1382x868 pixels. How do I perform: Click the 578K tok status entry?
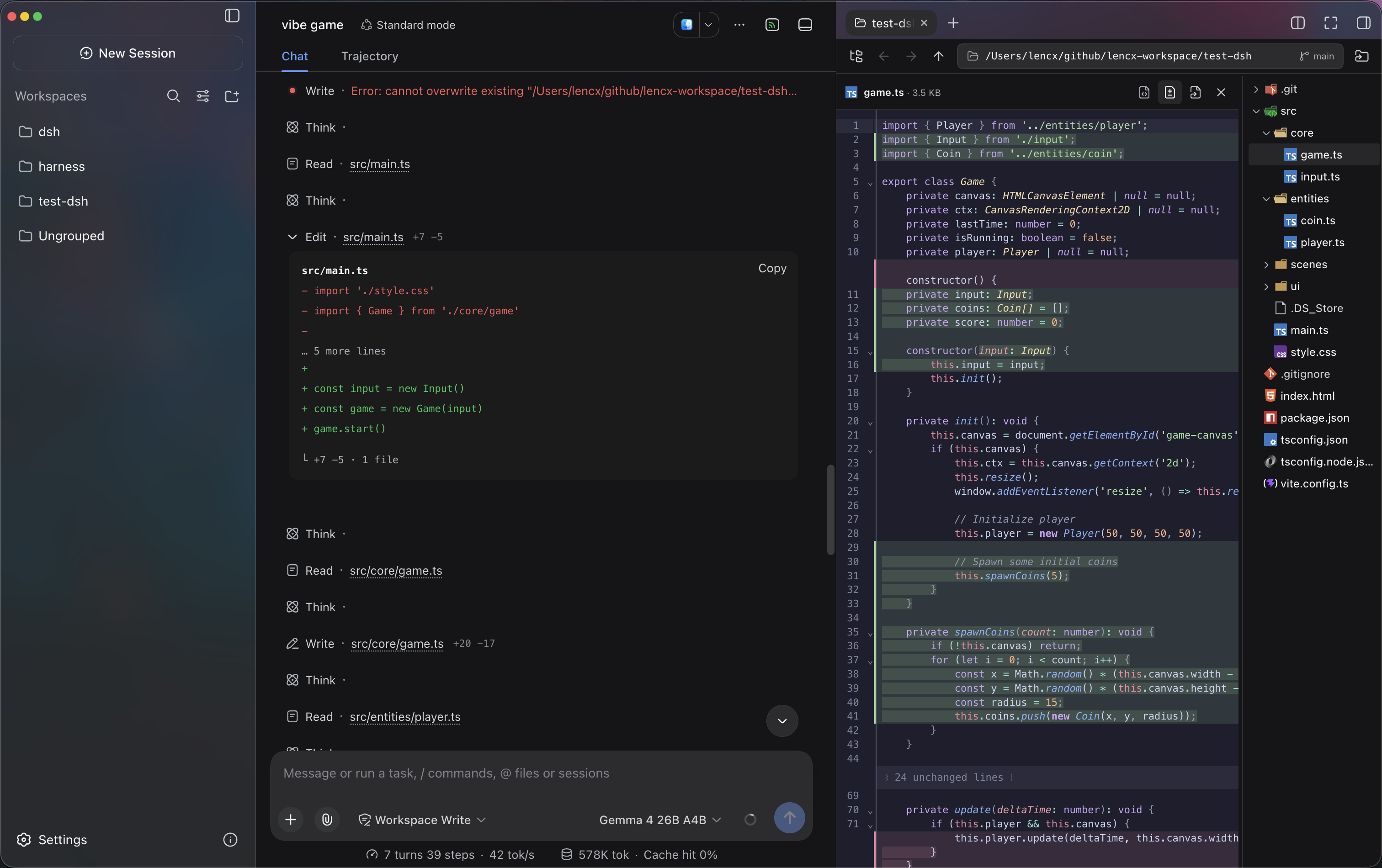point(595,855)
